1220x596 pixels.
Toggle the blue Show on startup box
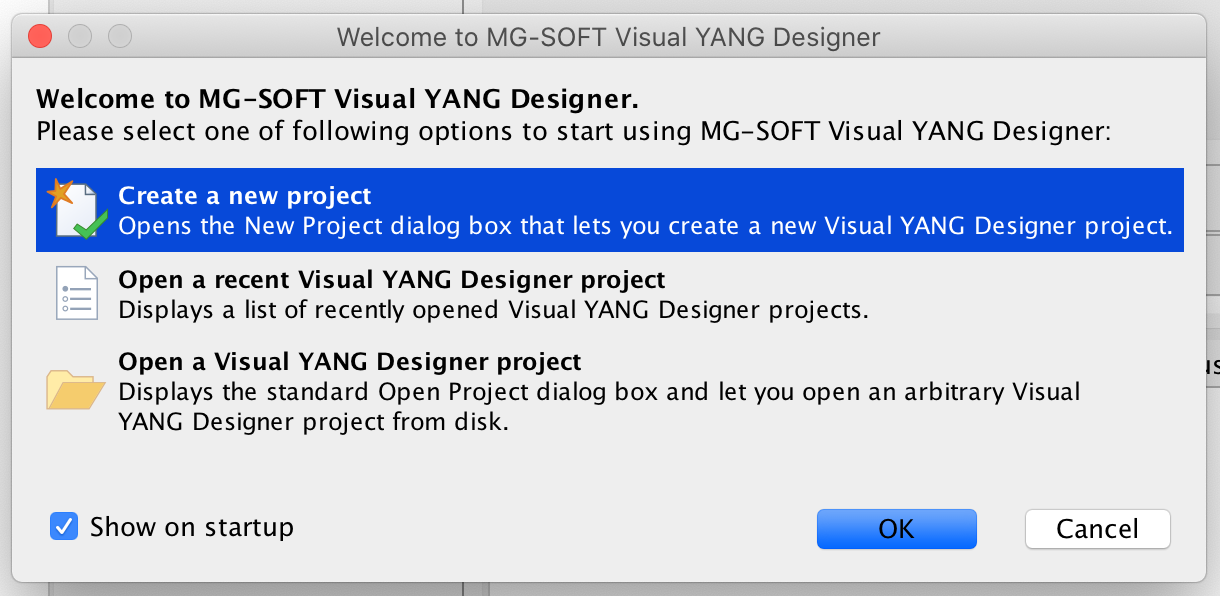pyautogui.click(x=63, y=525)
